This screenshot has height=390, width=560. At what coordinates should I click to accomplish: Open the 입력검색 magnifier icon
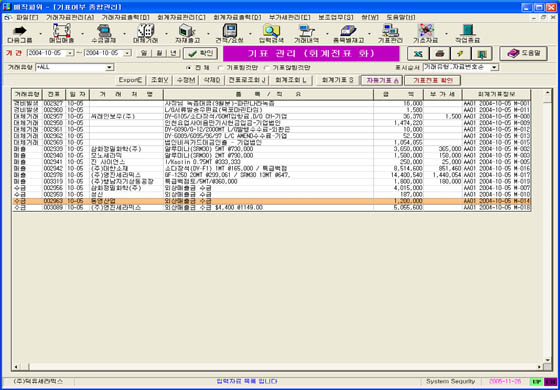pos(271,34)
